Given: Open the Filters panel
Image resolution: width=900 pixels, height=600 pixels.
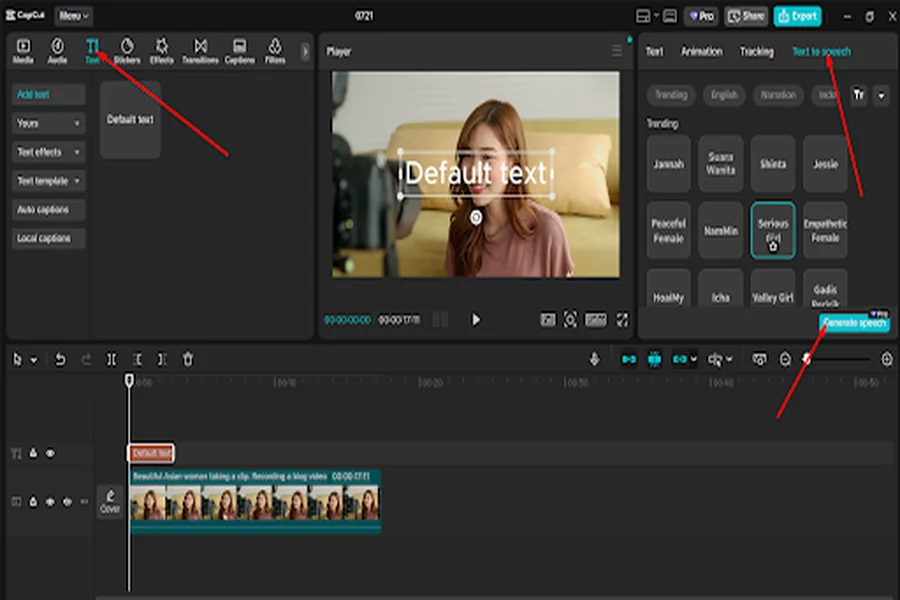Looking at the screenshot, I should pos(275,51).
